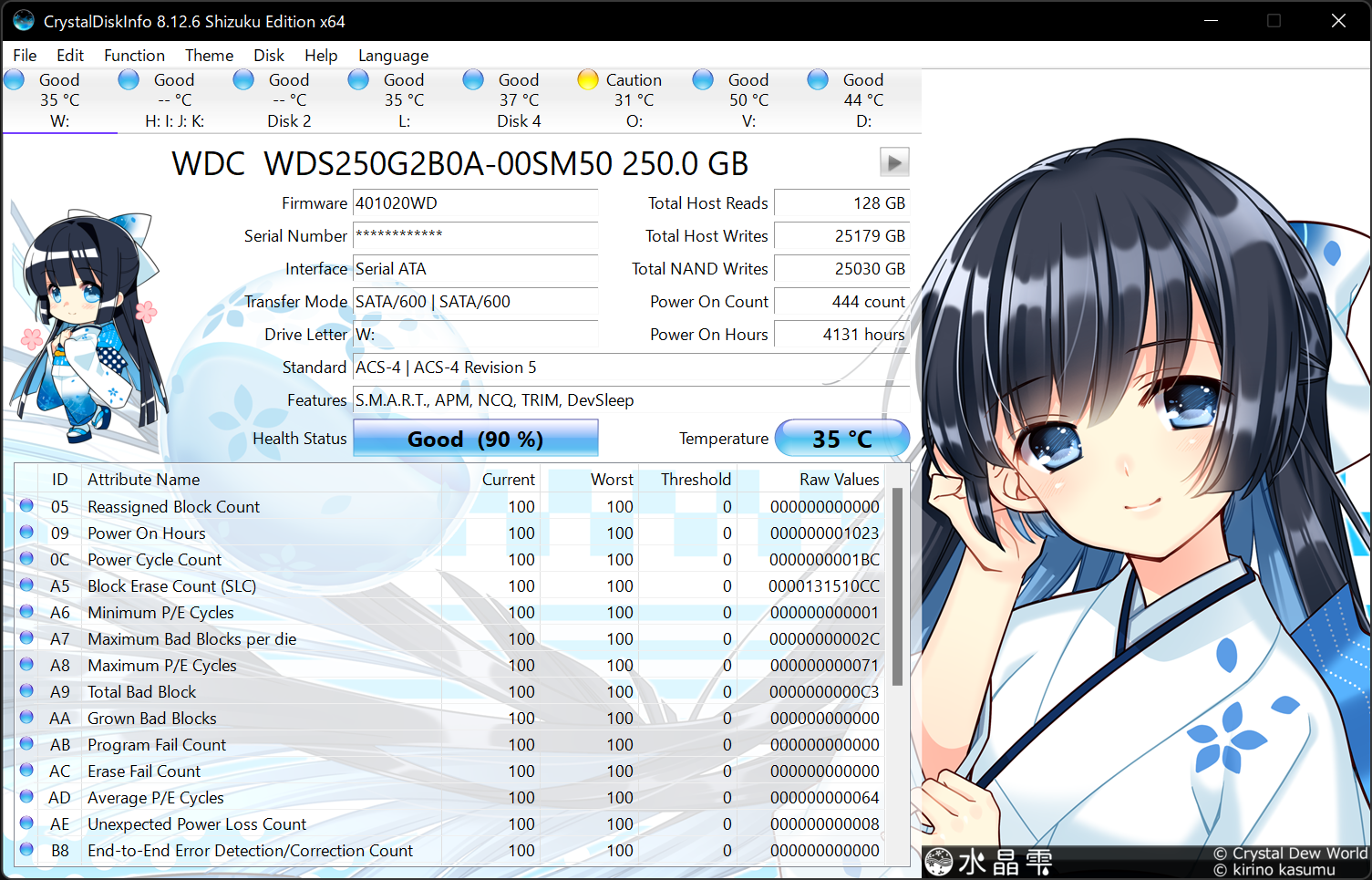This screenshot has height=880, width=1372.
Task: Click status icon for Maximum Bad Blocks per die
Action: click(x=26, y=637)
